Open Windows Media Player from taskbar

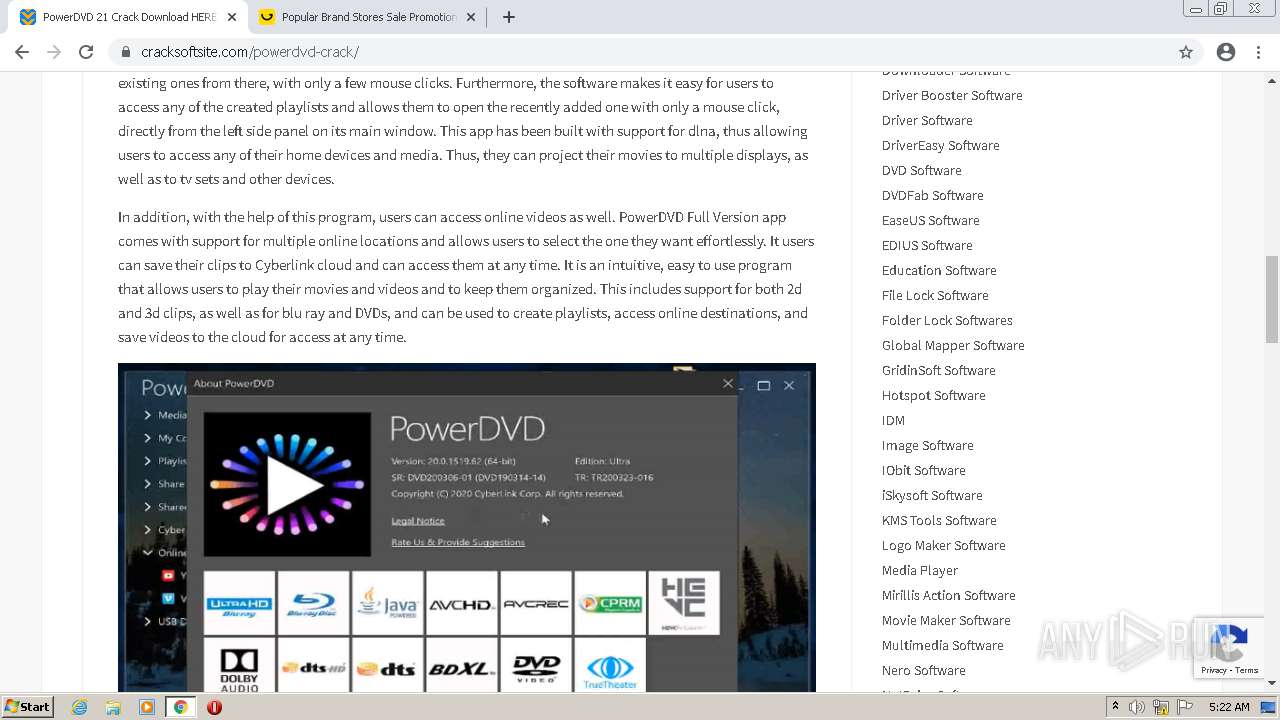coord(147,707)
